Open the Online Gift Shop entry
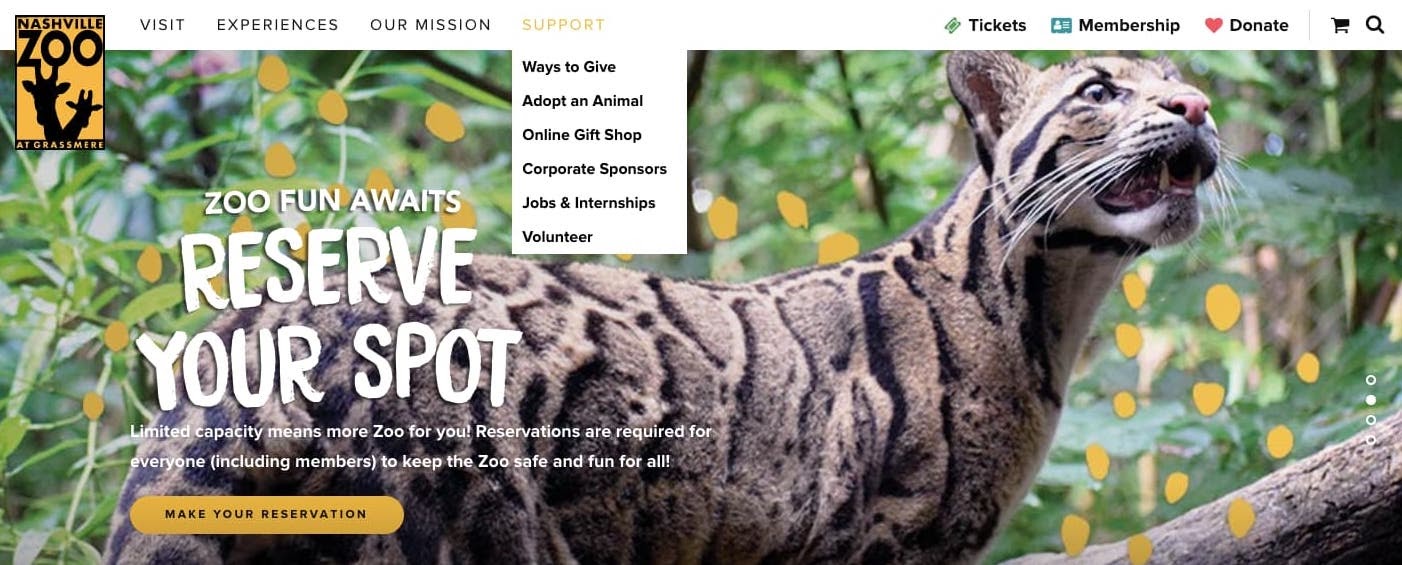This screenshot has width=1402, height=565. pos(582,135)
